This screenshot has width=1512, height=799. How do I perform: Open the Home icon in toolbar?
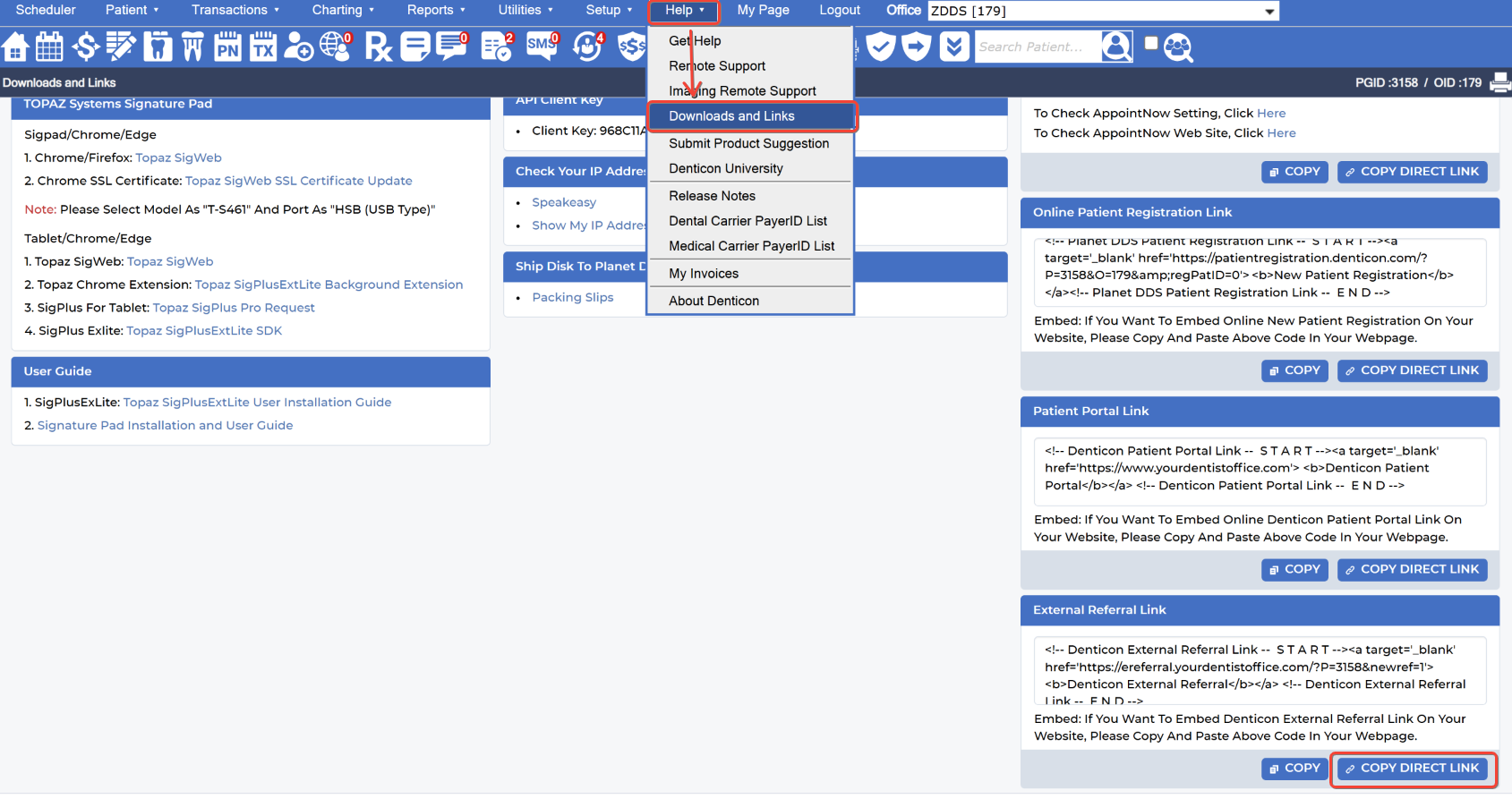click(15, 46)
